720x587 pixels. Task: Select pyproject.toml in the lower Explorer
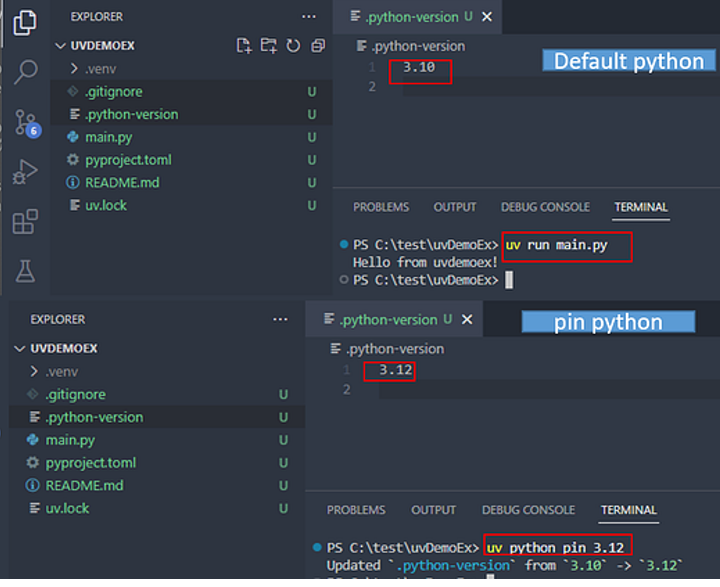(90, 463)
